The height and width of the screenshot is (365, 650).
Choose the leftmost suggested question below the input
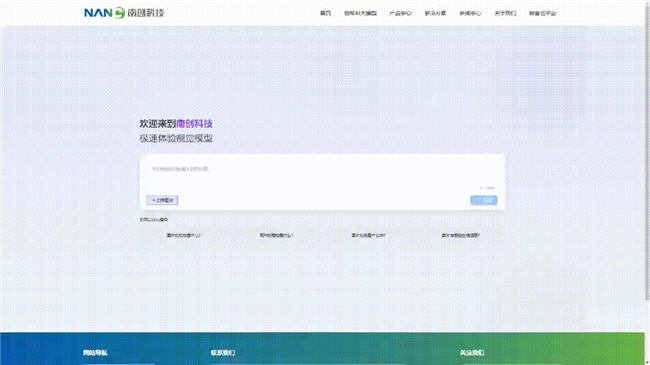click(x=184, y=235)
